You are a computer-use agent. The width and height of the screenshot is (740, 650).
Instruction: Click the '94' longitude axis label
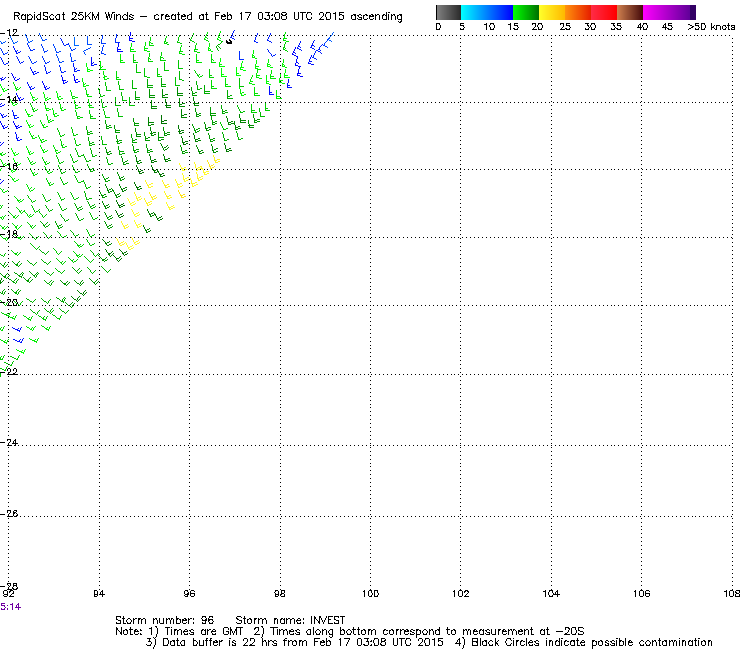(99, 594)
